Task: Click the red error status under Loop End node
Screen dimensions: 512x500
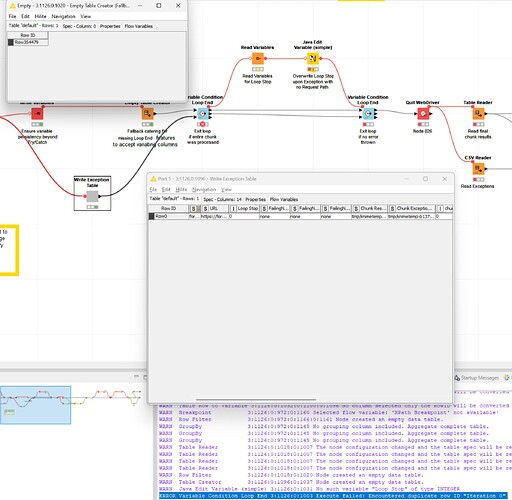Action: [x=203, y=124]
